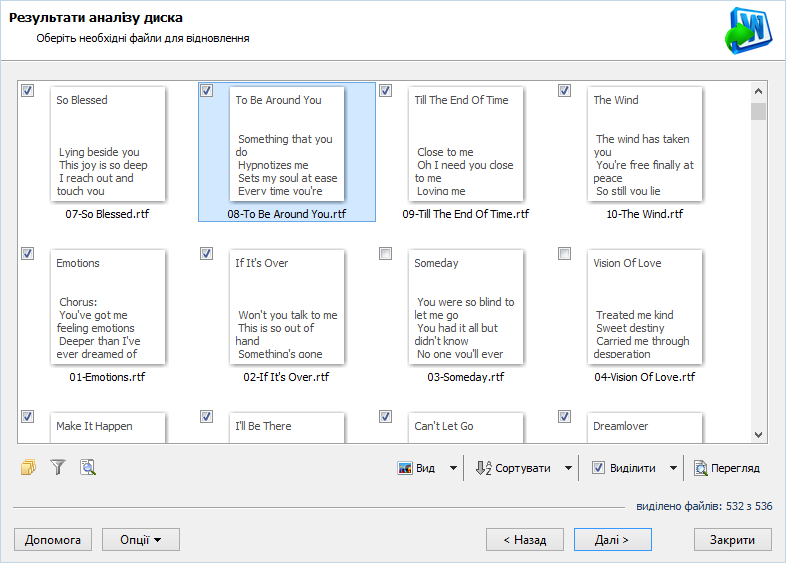Check the 03-Someday.rtf checkbox

(385, 254)
